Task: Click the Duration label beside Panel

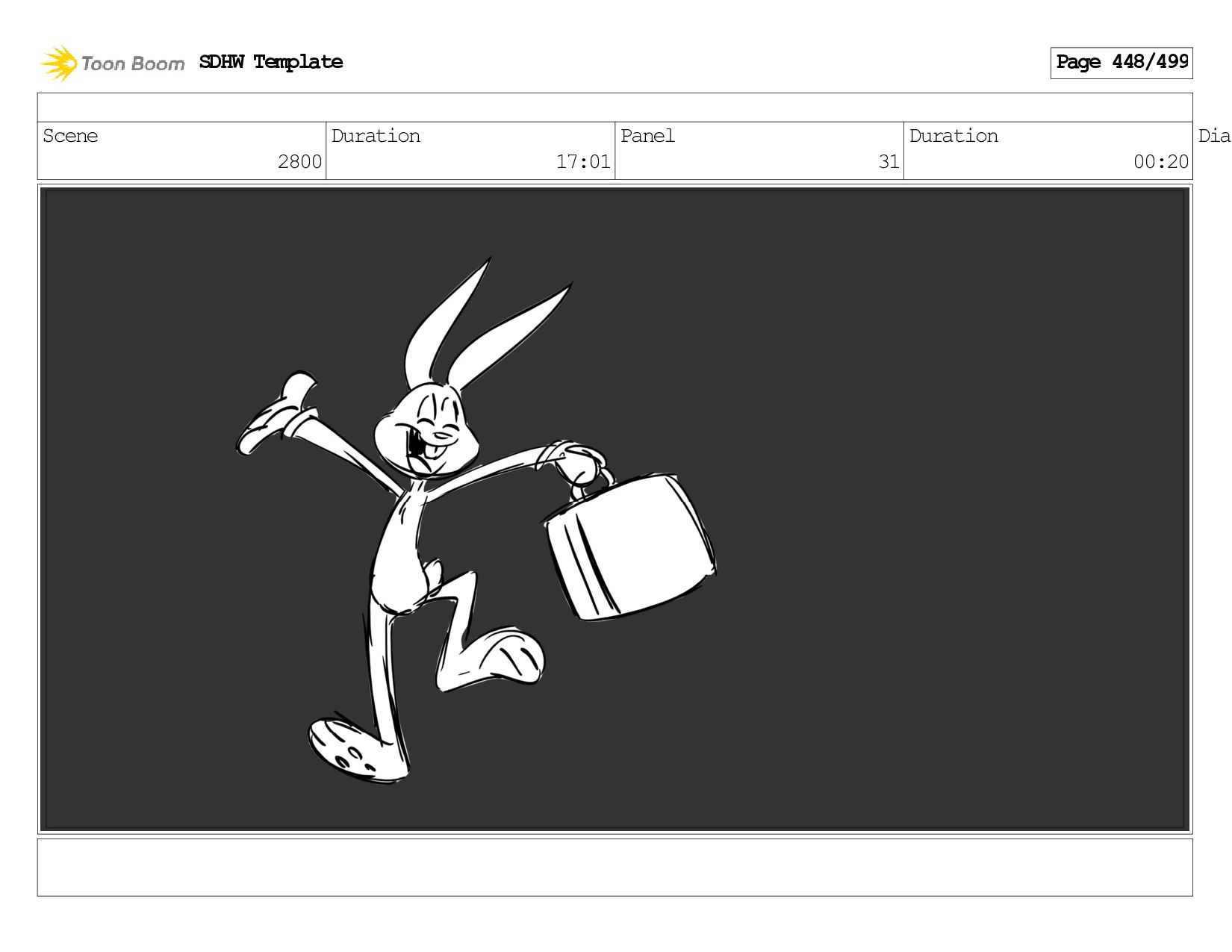Action: pos(953,136)
